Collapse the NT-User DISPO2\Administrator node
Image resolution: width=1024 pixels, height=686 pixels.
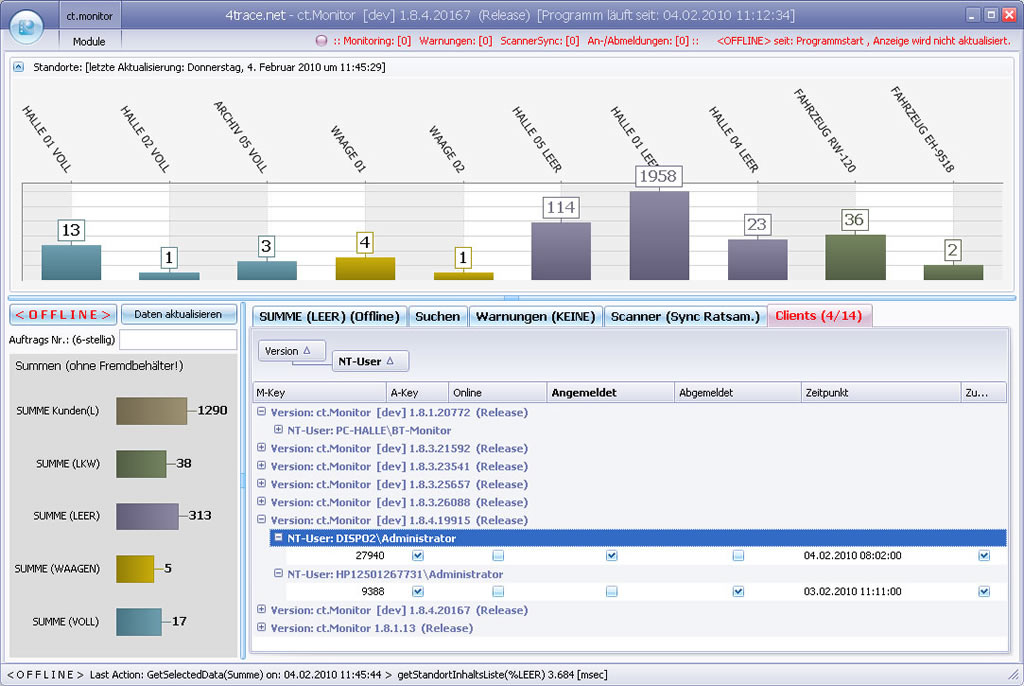[x=279, y=538]
